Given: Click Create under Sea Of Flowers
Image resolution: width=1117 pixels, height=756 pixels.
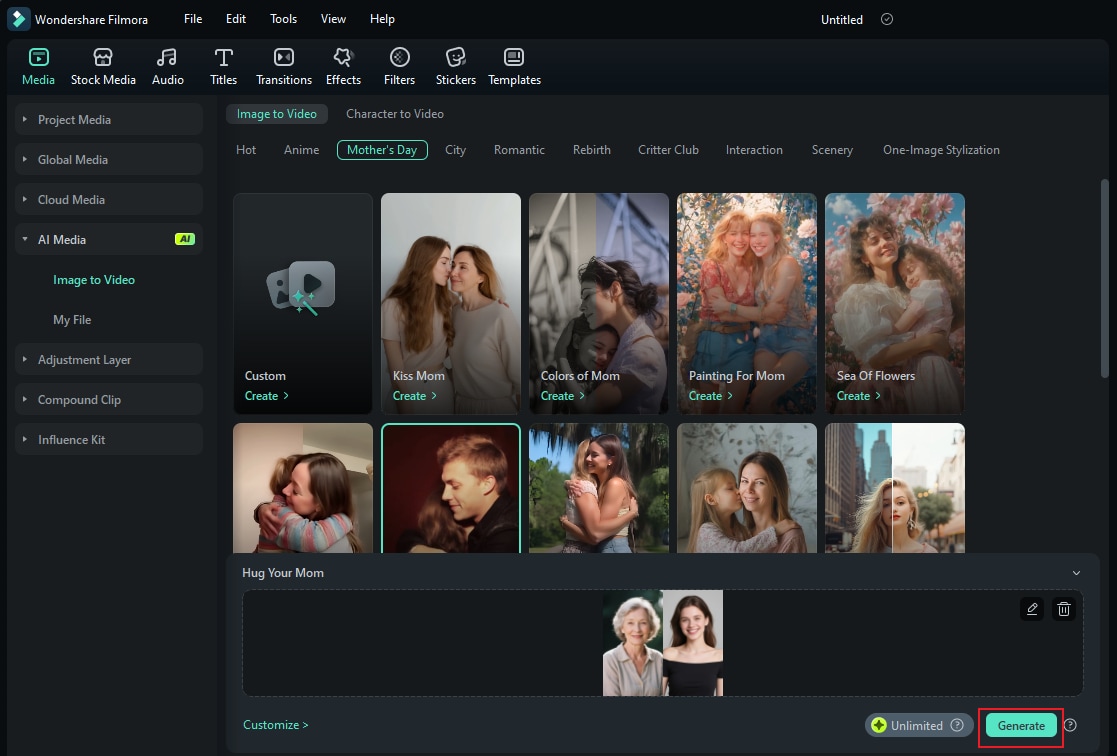Looking at the screenshot, I should tap(858, 395).
